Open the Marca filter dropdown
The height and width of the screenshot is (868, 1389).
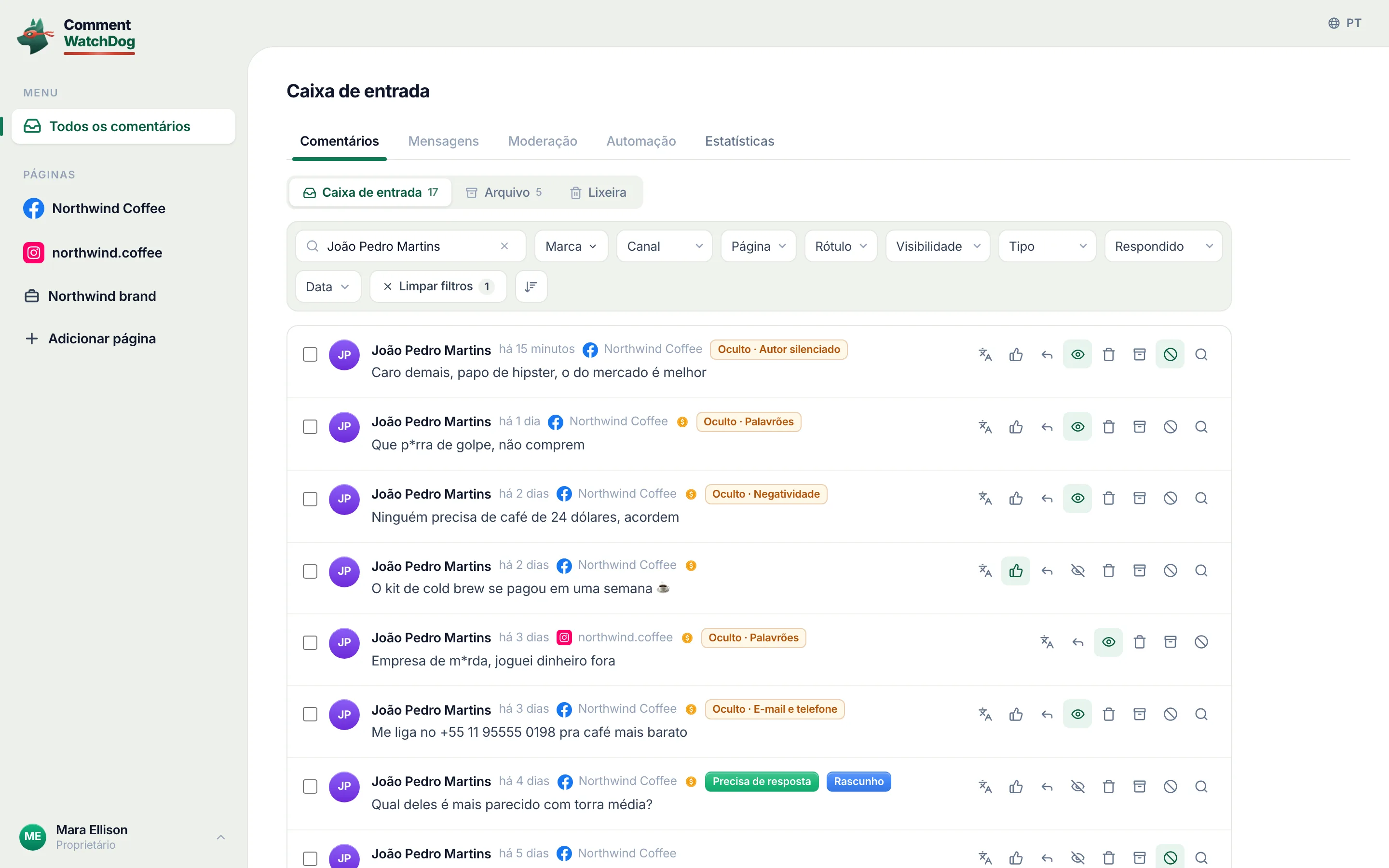point(571,246)
